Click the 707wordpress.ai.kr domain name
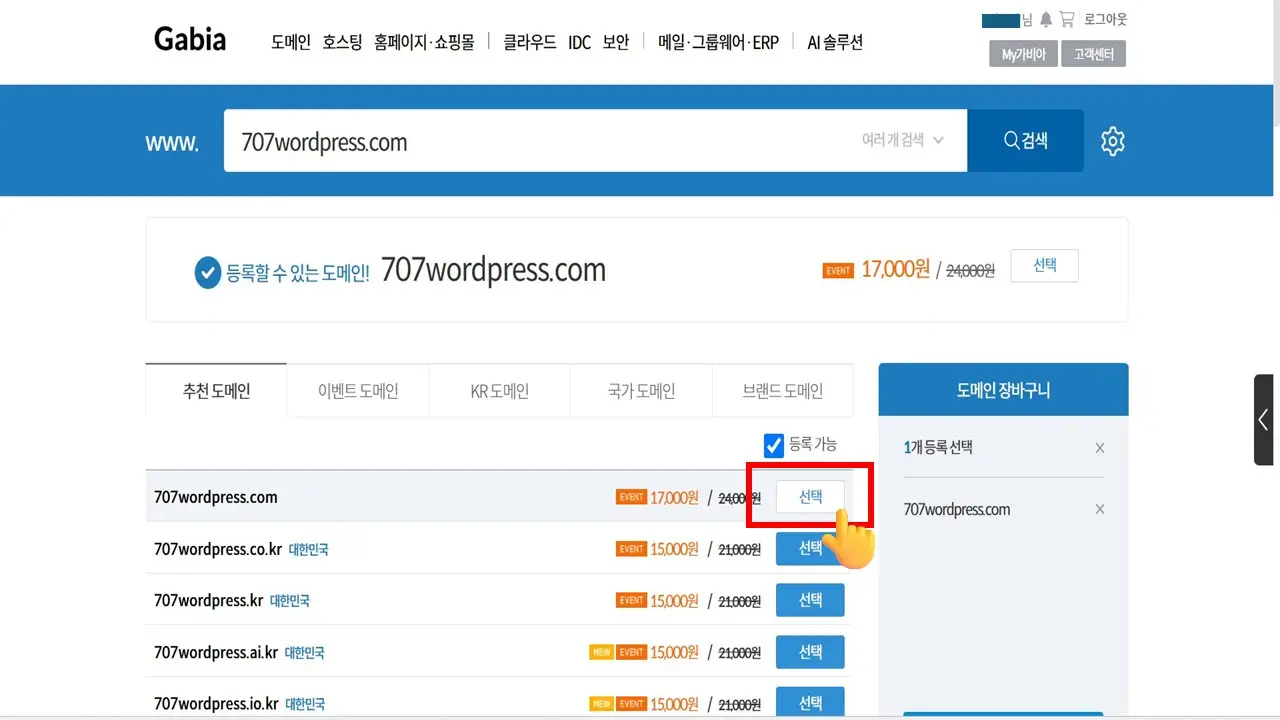The width and height of the screenshot is (1280, 720). [216, 653]
